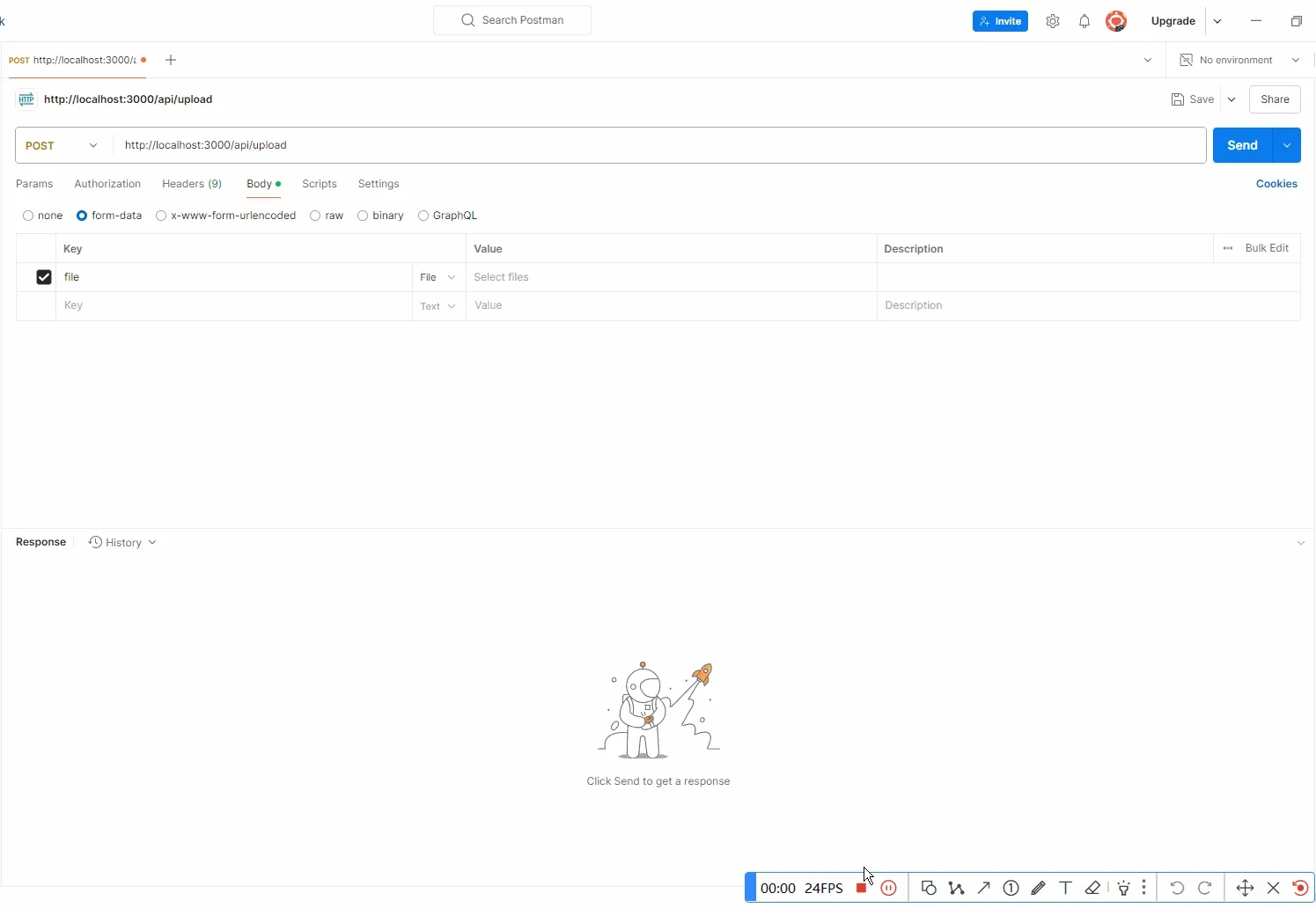Viewport: 1316px width, 908px height.
Task: Change the empty row type from Text
Action: [x=438, y=306]
